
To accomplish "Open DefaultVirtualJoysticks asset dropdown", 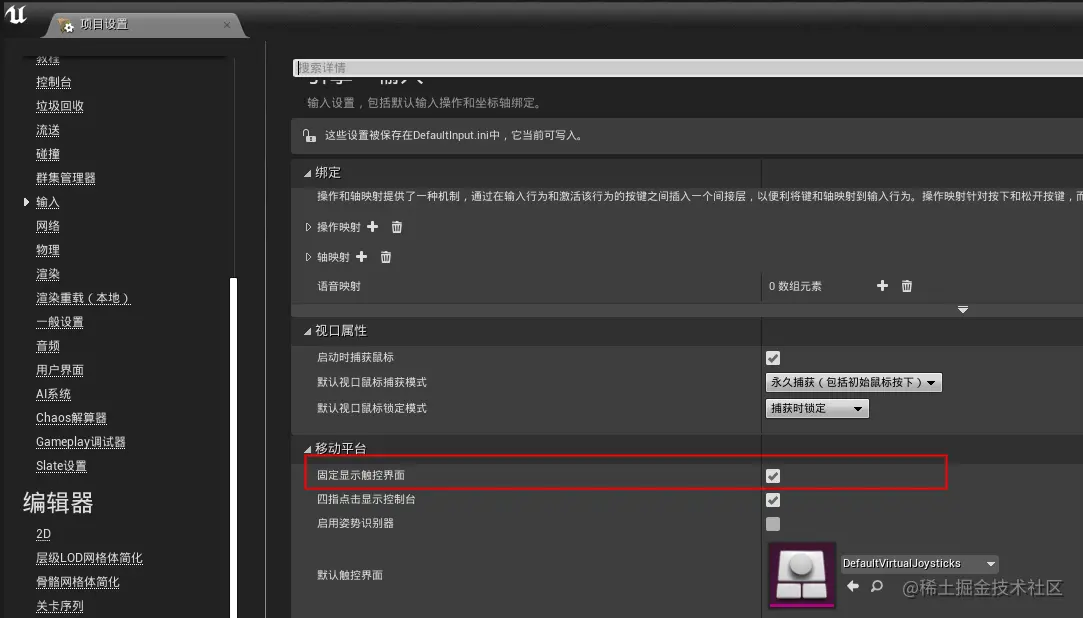I will [x=919, y=563].
